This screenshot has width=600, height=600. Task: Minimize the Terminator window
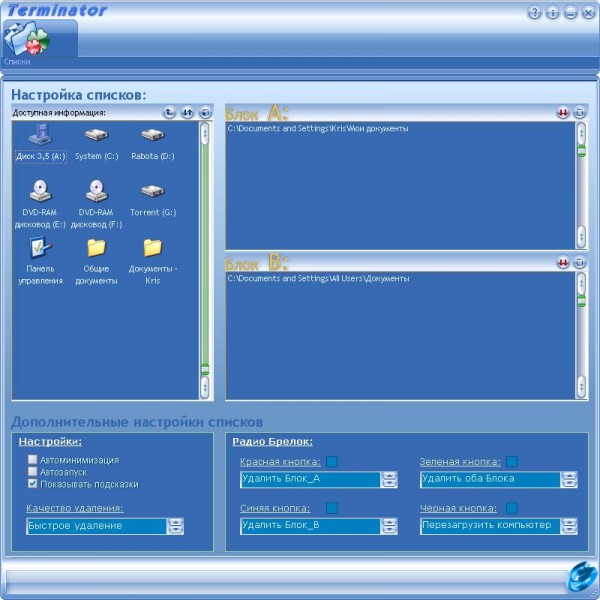tap(570, 13)
